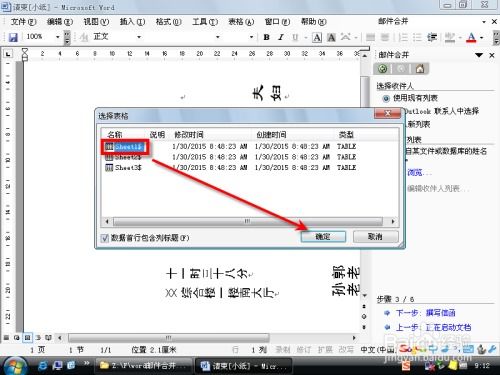Viewport: 500px width, 375px height.
Task: Open the 格式 (Format) menu
Action: 168,22
